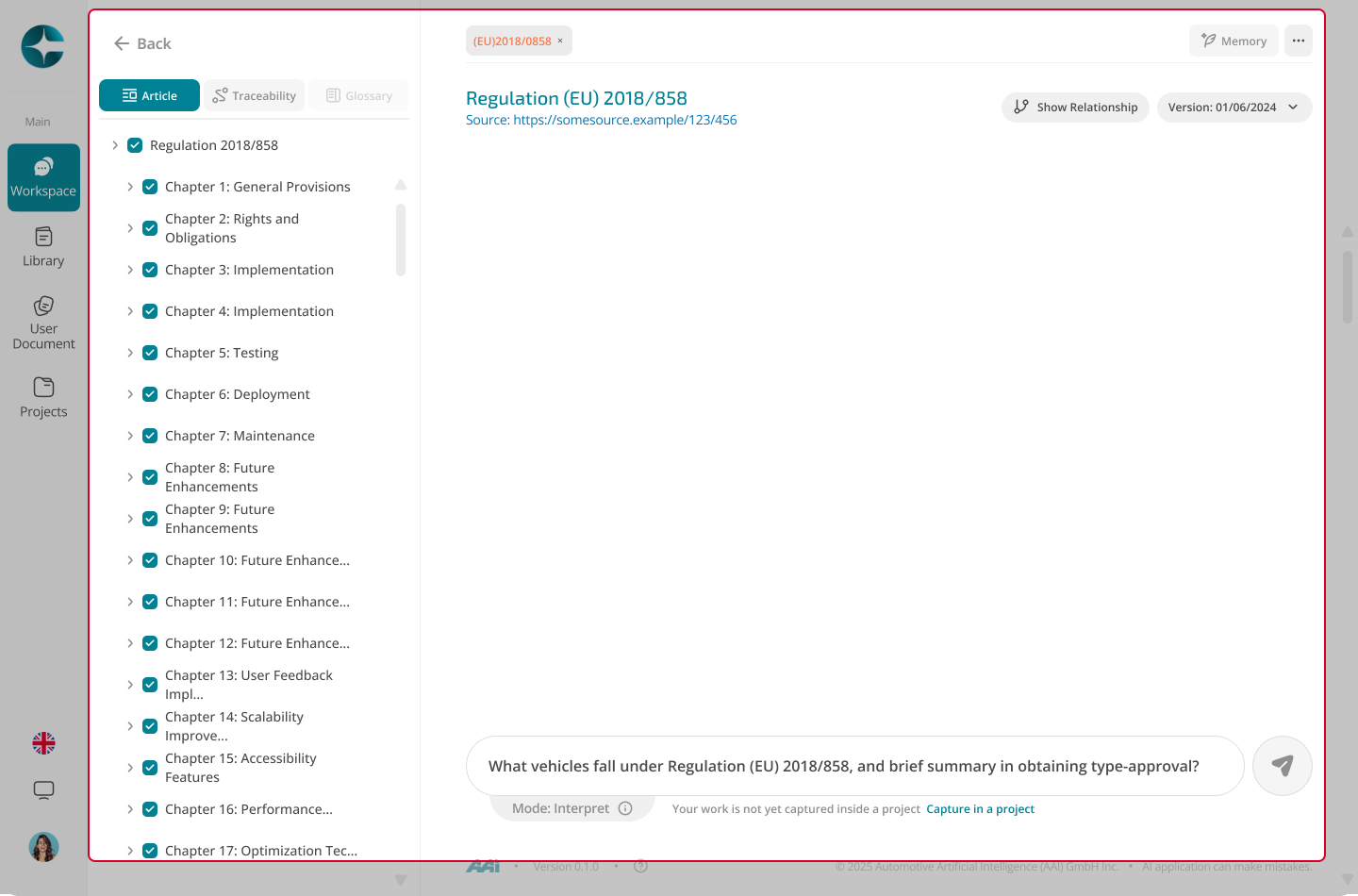Uncheck Chapter 3: Implementation checkbox

click(x=150, y=270)
